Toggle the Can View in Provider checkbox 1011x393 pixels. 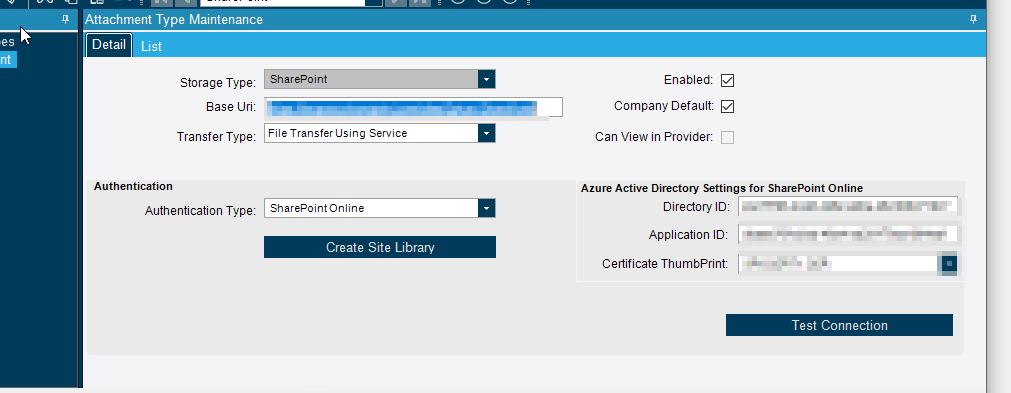pos(727,137)
